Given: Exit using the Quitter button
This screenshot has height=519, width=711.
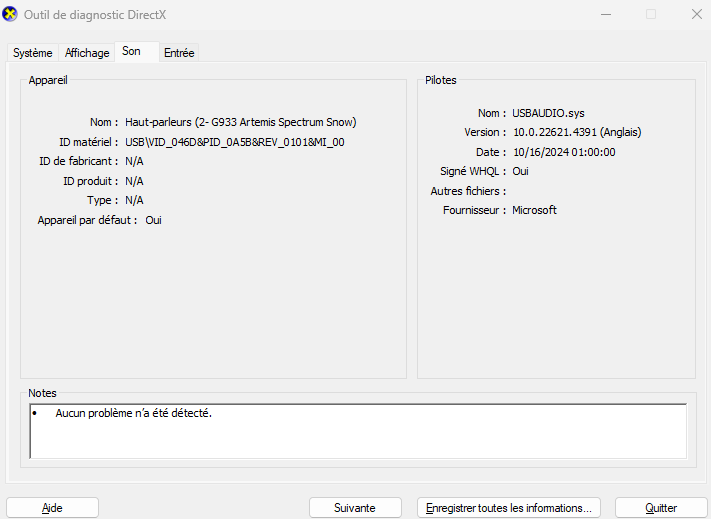Looking at the screenshot, I should [661, 508].
